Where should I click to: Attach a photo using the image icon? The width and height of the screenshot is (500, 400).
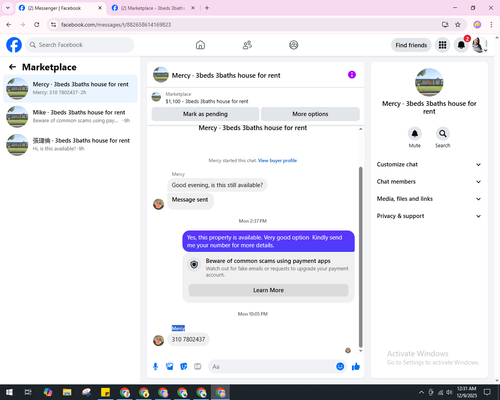click(170, 367)
